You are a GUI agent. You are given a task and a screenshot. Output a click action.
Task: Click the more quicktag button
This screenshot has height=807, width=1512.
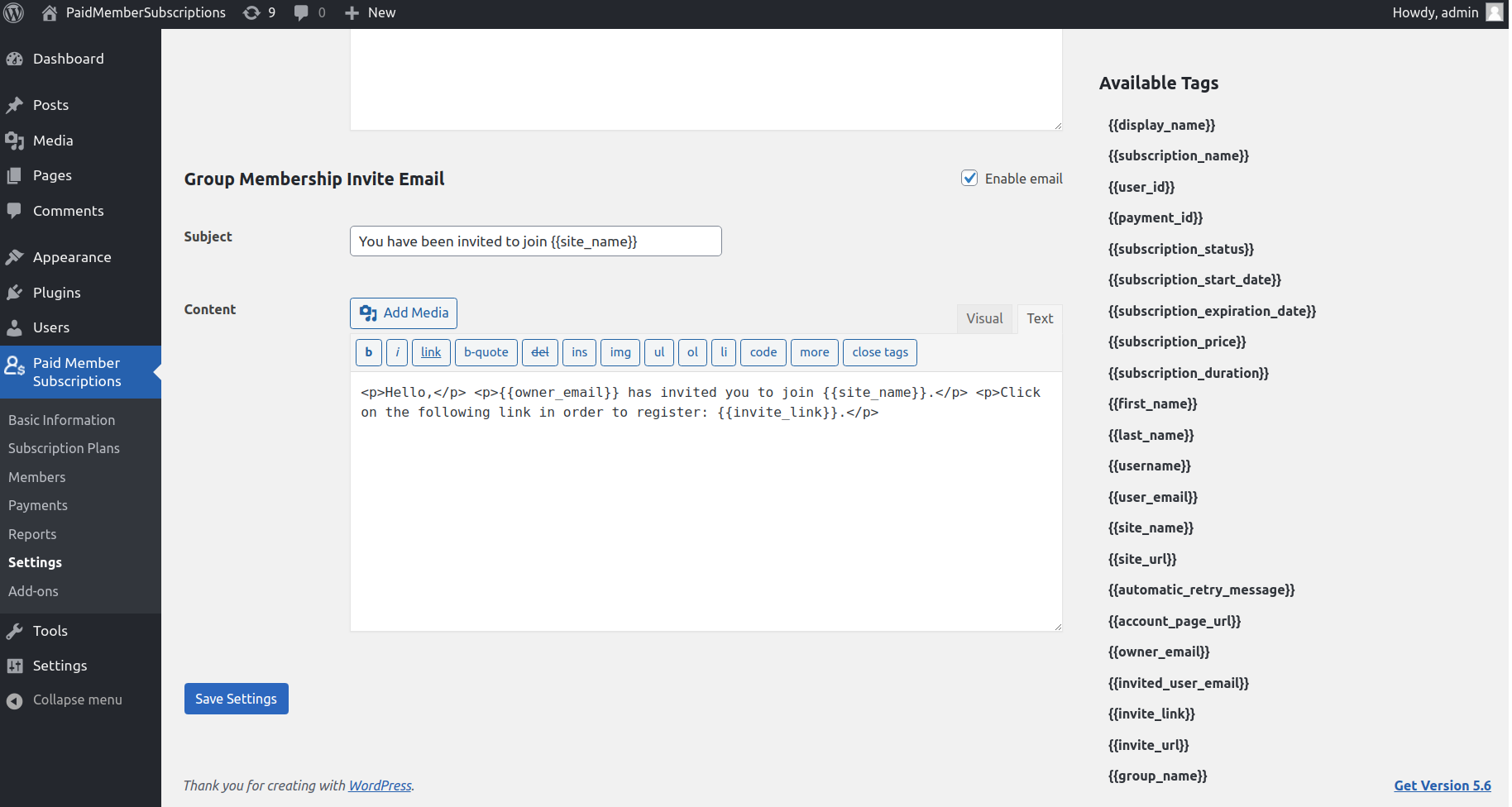pos(815,352)
